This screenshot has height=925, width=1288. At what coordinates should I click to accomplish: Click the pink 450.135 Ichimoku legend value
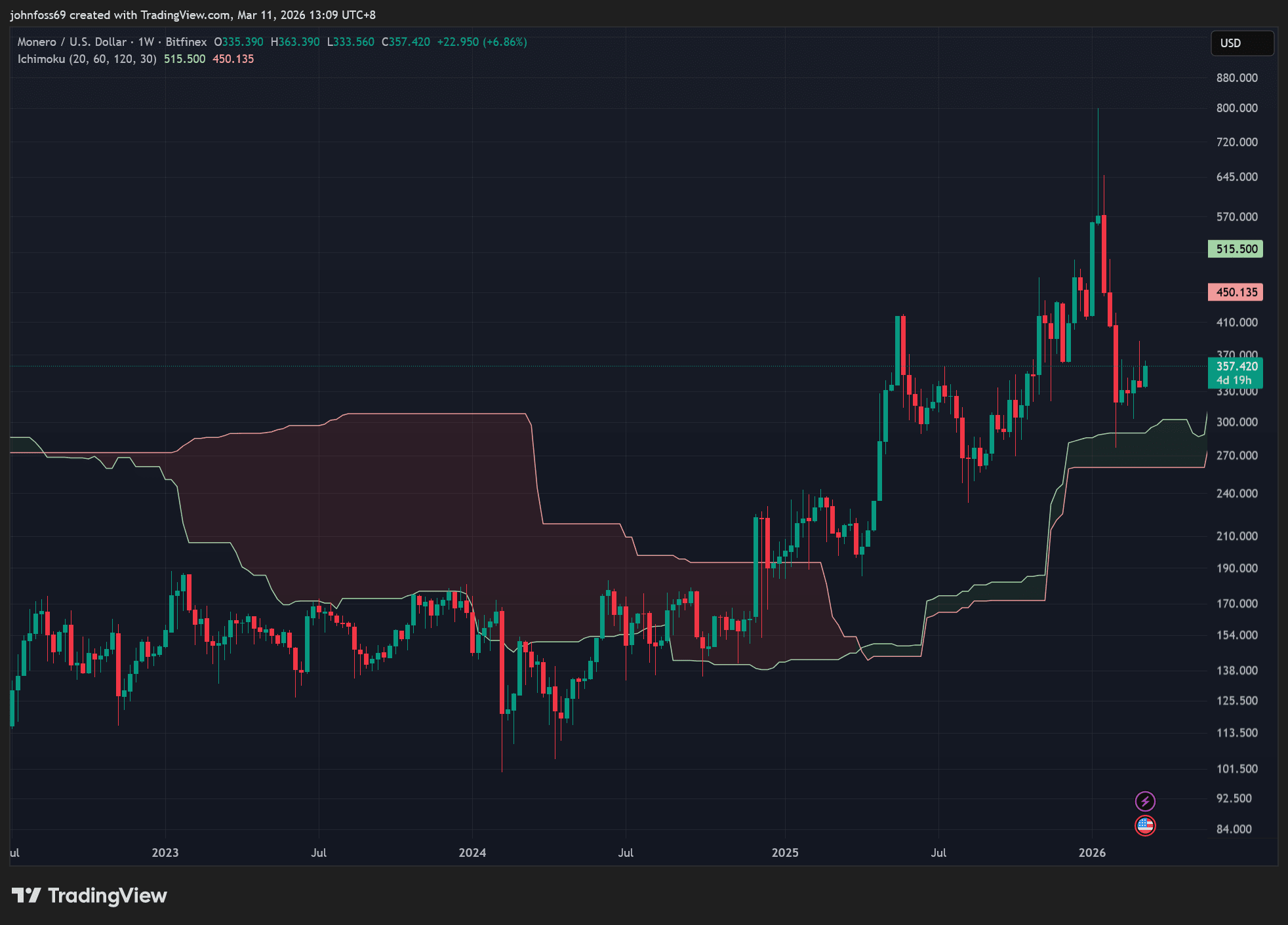233,59
